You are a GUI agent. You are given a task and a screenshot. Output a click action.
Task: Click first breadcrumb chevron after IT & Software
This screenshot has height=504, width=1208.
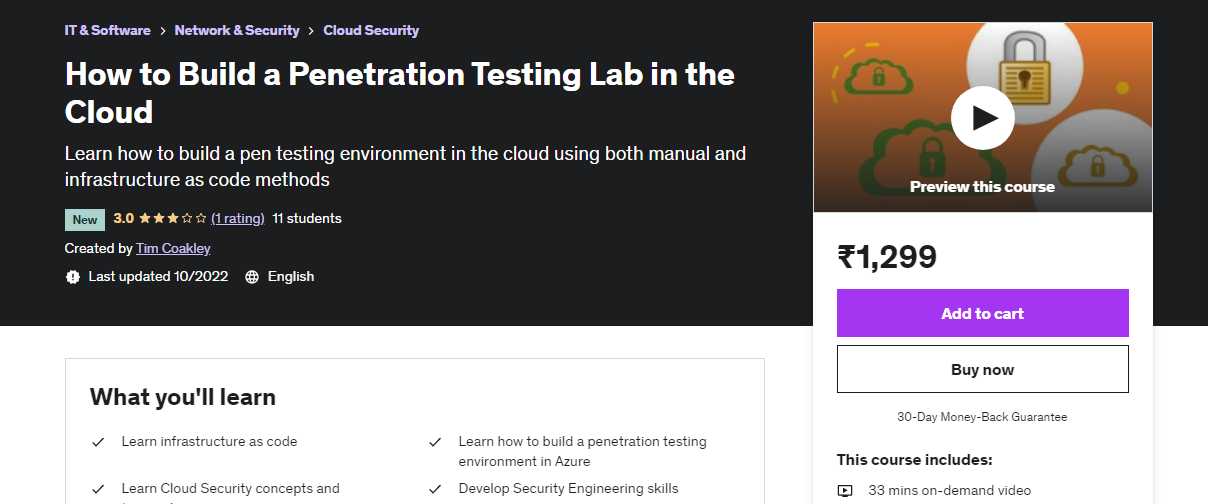click(162, 31)
